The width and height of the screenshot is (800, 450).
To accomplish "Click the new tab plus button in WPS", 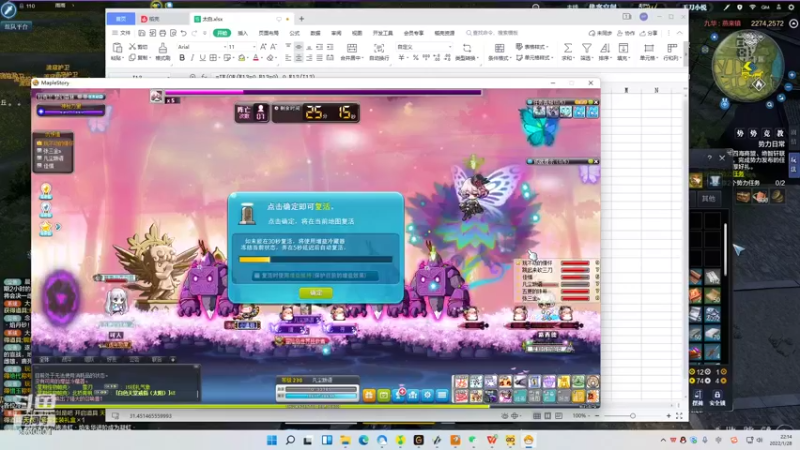I will point(302,19).
